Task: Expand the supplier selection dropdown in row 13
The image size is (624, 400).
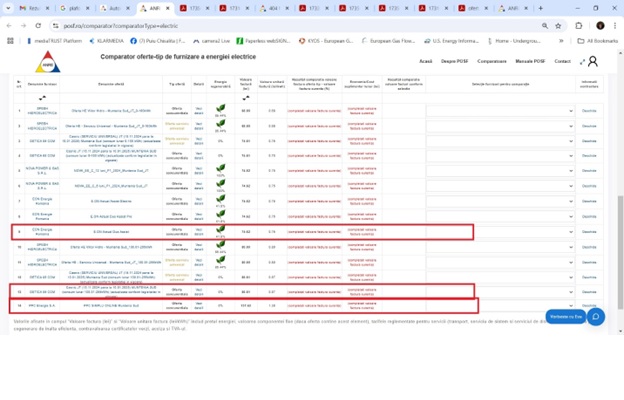Action: [x=500, y=292]
